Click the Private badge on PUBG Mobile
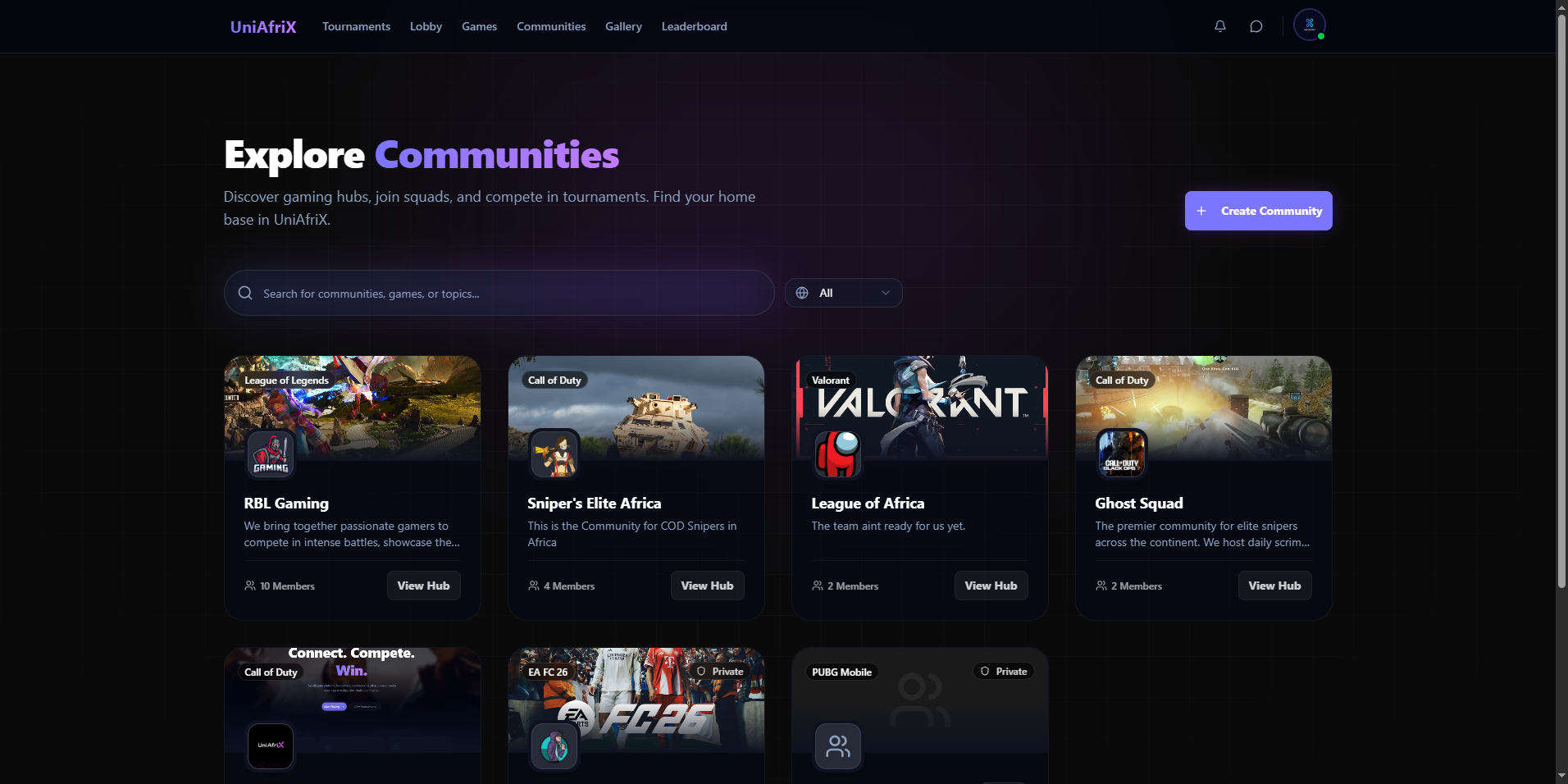This screenshot has height=784, width=1568. (1004, 672)
